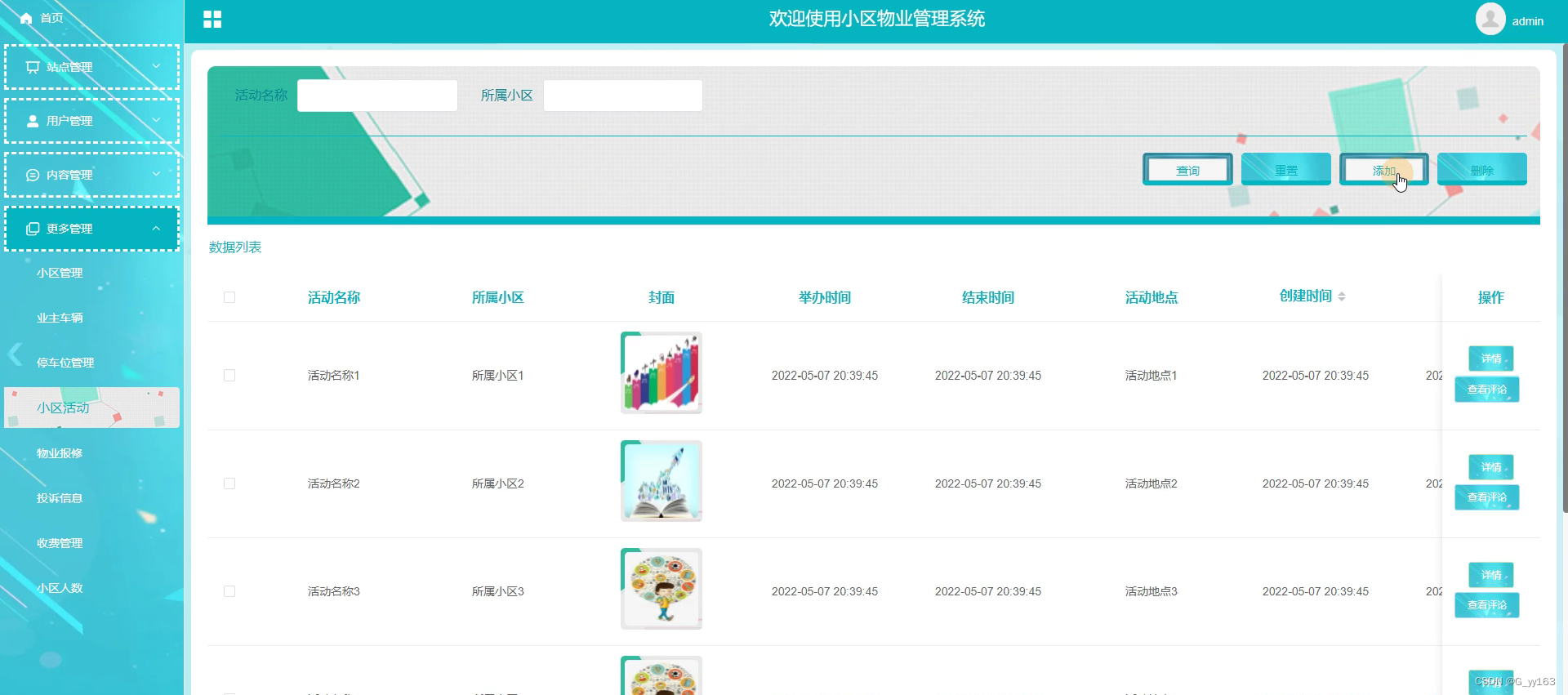The image size is (1568, 695).
Task: Click the 所属小区1 cell
Action: [x=498, y=376]
